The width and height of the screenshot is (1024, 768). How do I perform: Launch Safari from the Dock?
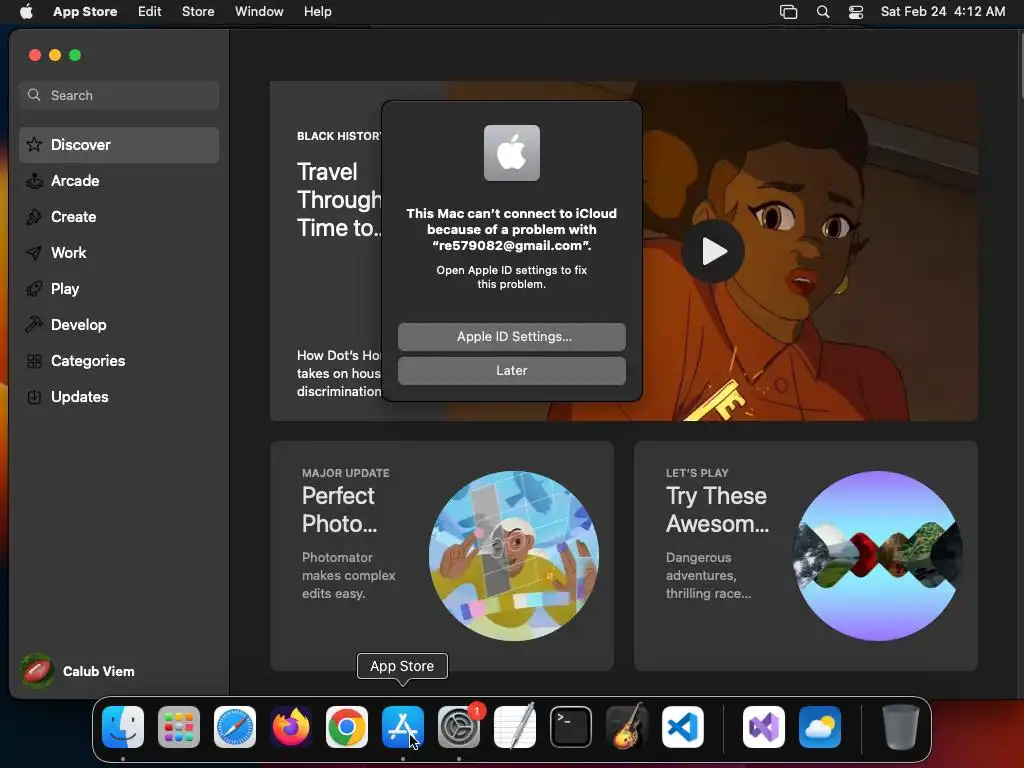(235, 727)
